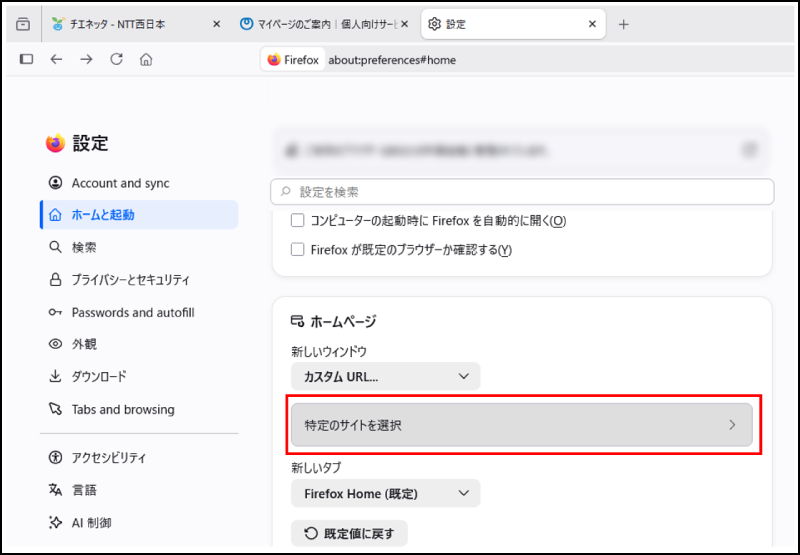Switch to the マイページのご案内 tab
Viewport: 800px width, 555px height.
tap(324, 24)
